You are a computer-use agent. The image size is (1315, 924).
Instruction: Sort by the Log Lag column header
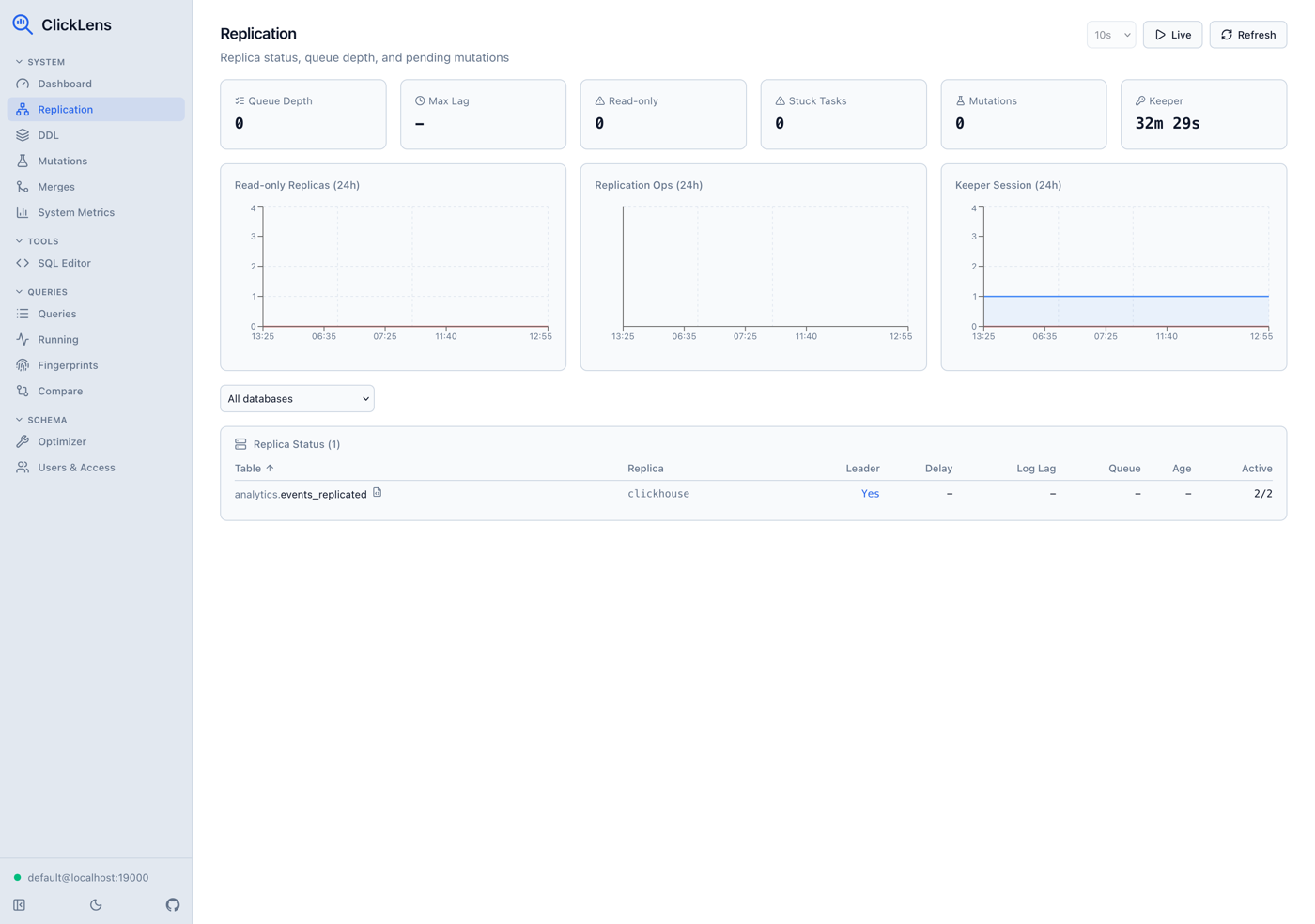1036,468
